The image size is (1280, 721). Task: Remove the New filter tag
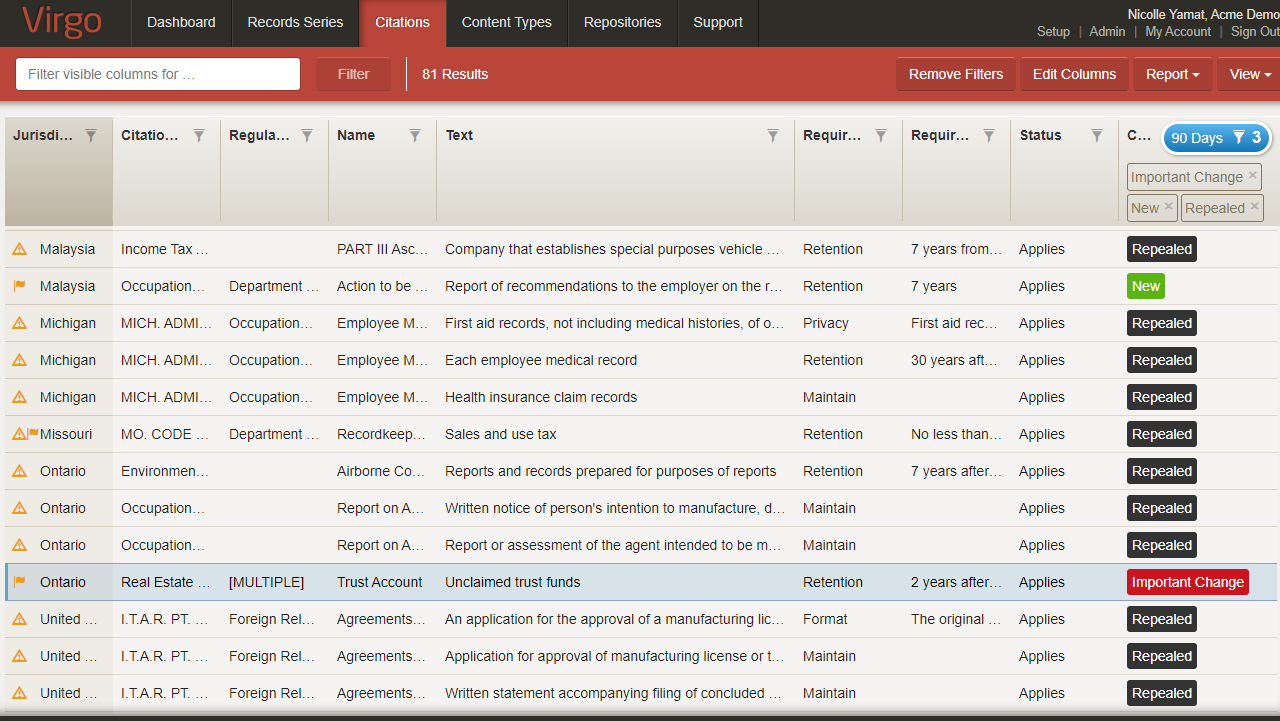click(x=1168, y=206)
